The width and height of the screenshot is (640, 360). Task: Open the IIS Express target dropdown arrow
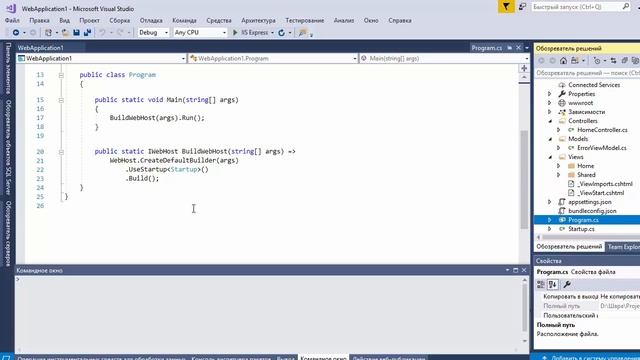coord(273,33)
